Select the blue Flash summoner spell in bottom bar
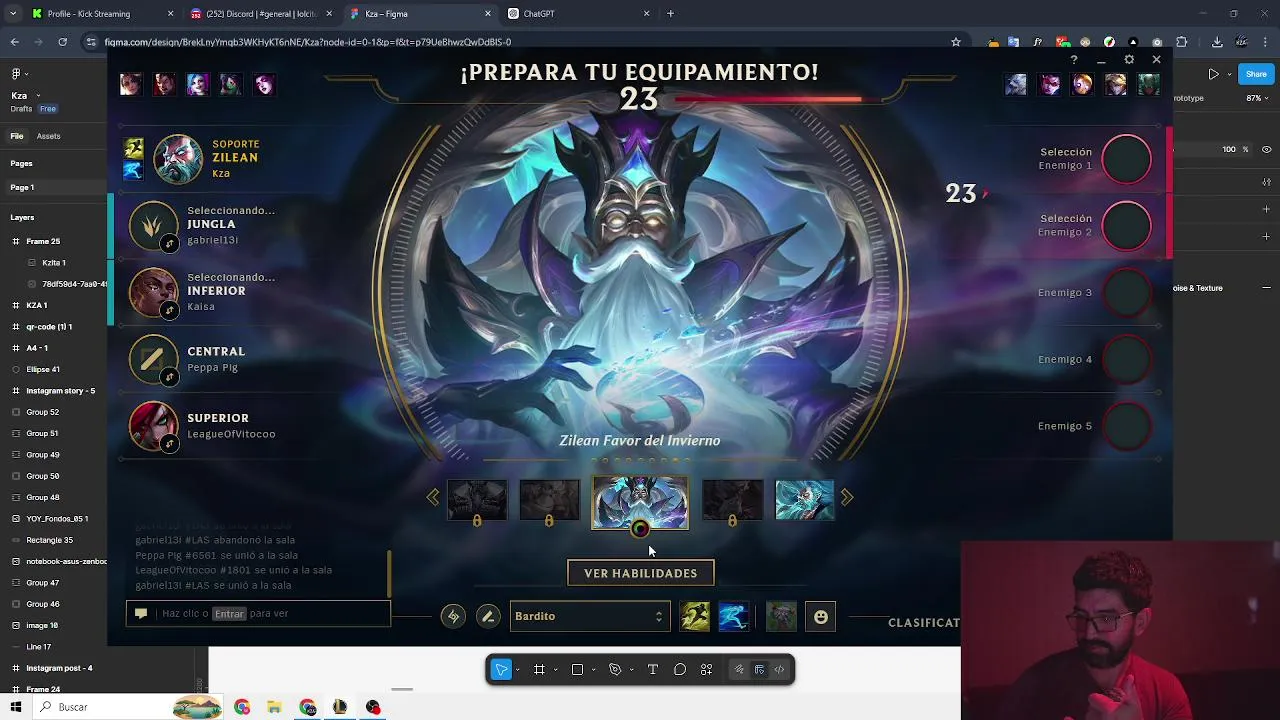 click(733, 616)
